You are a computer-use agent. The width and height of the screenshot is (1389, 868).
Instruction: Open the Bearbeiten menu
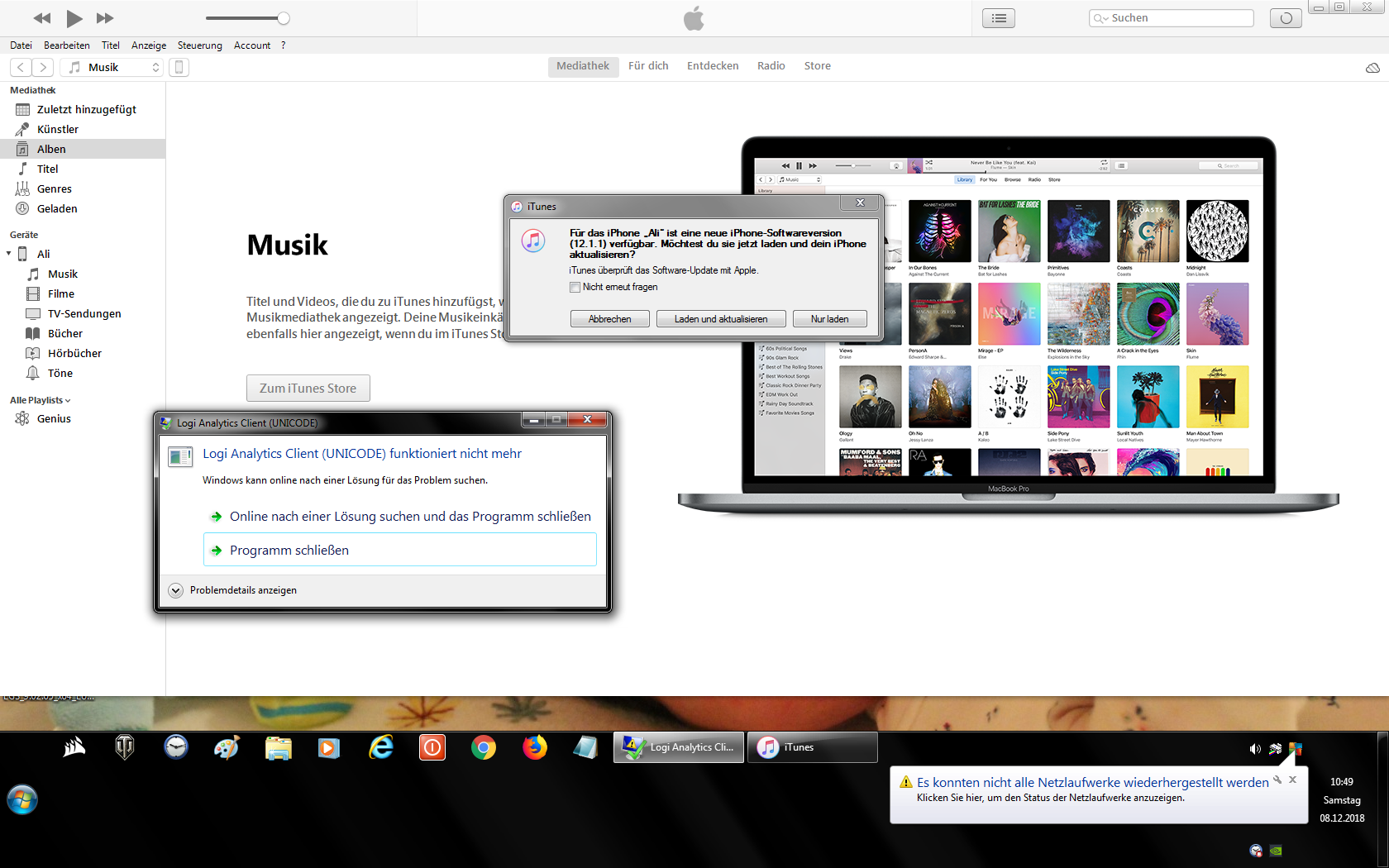67,45
